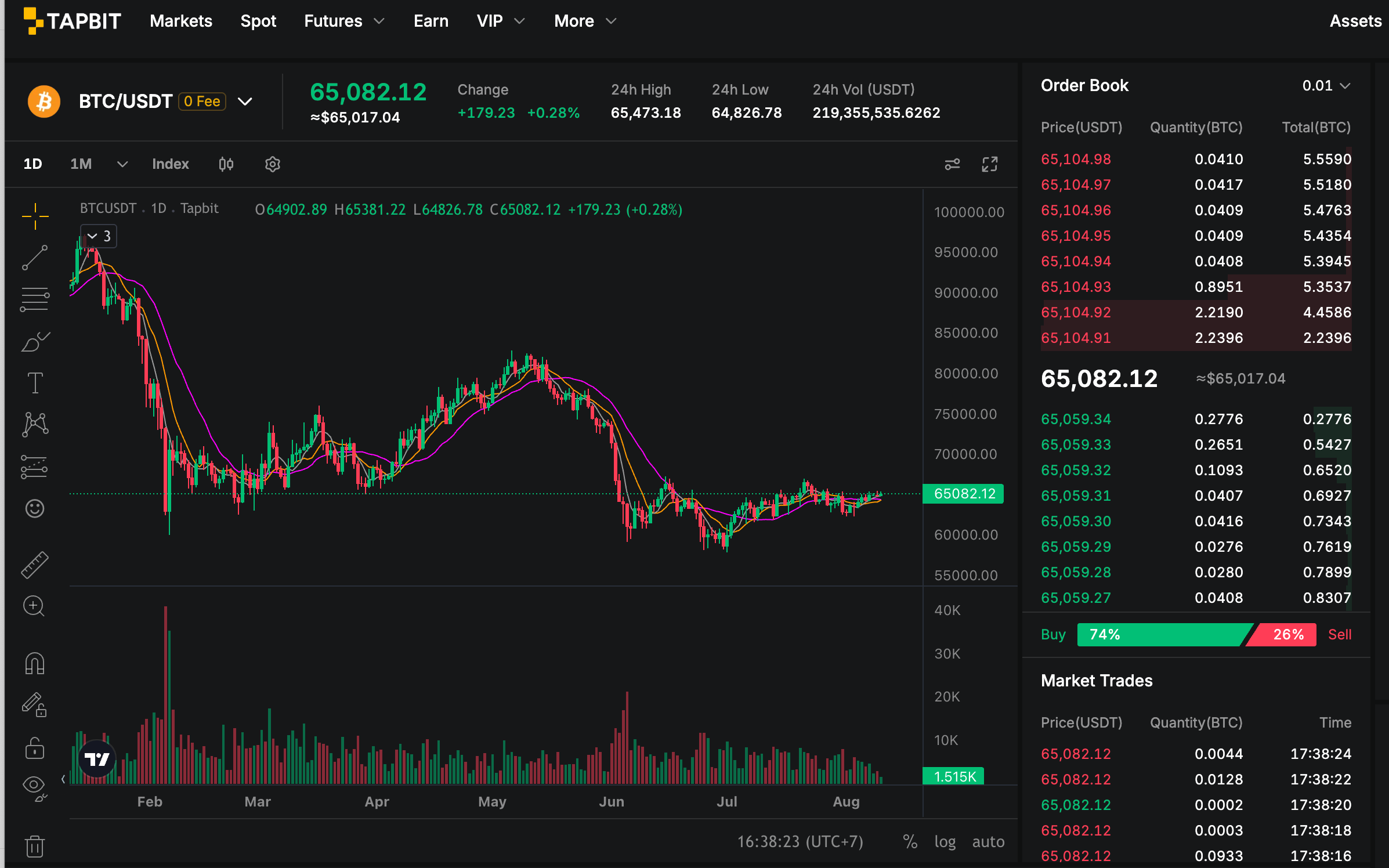Select the forecasting and measurement tool
The width and height of the screenshot is (1389, 868).
pyautogui.click(x=35, y=466)
